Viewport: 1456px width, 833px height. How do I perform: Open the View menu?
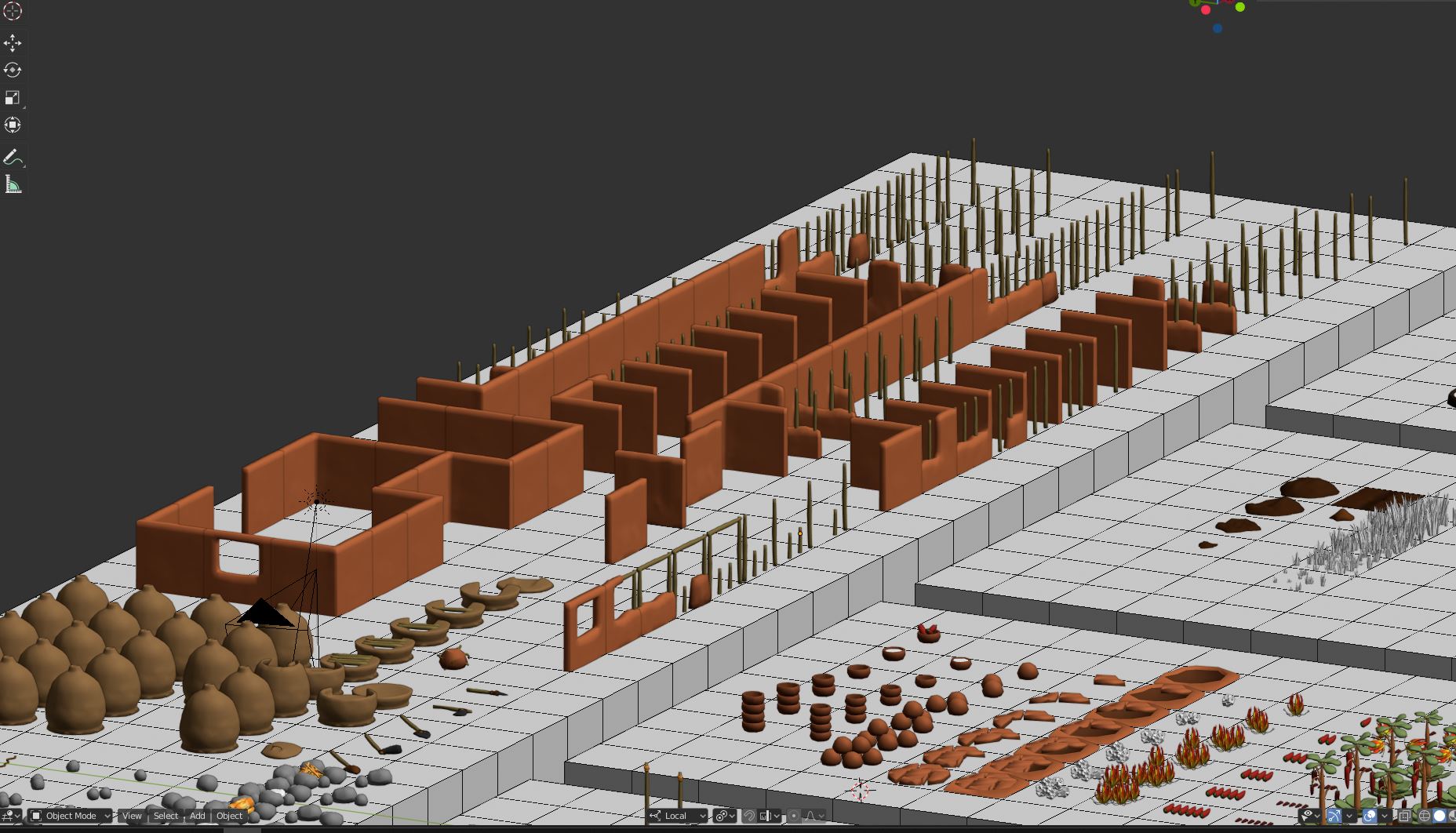[132, 816]
